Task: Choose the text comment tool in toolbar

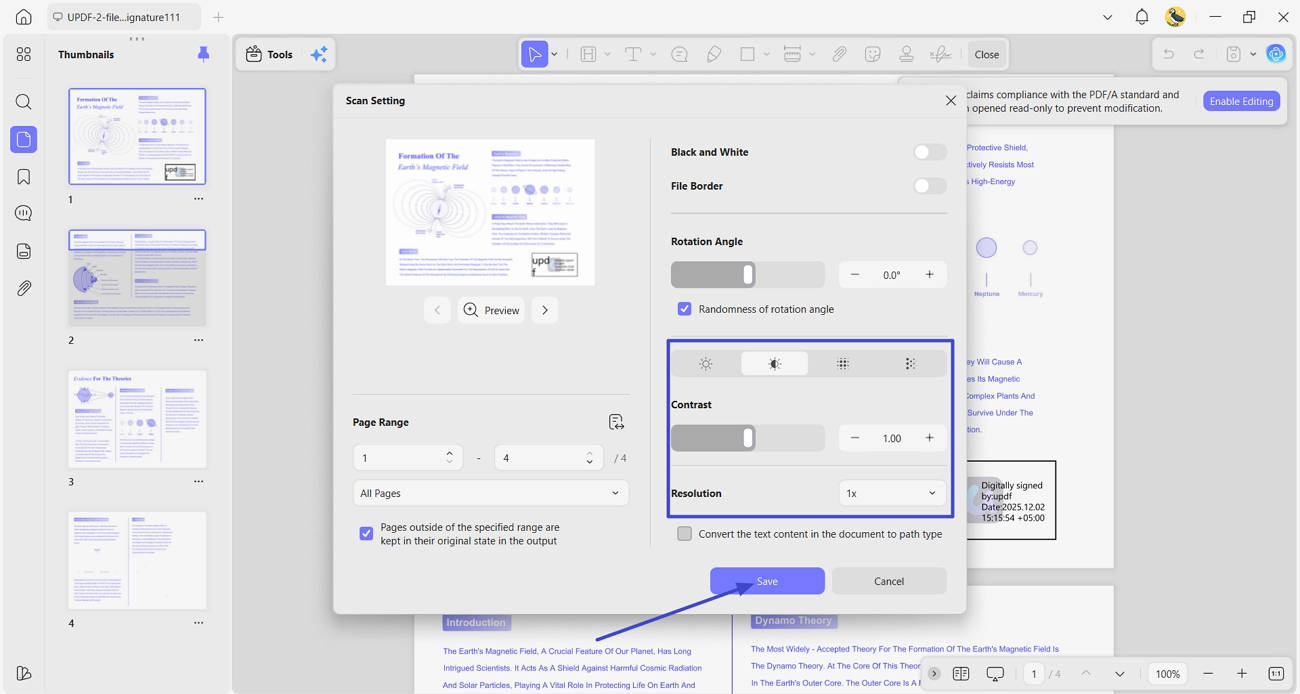Action: 633,54
